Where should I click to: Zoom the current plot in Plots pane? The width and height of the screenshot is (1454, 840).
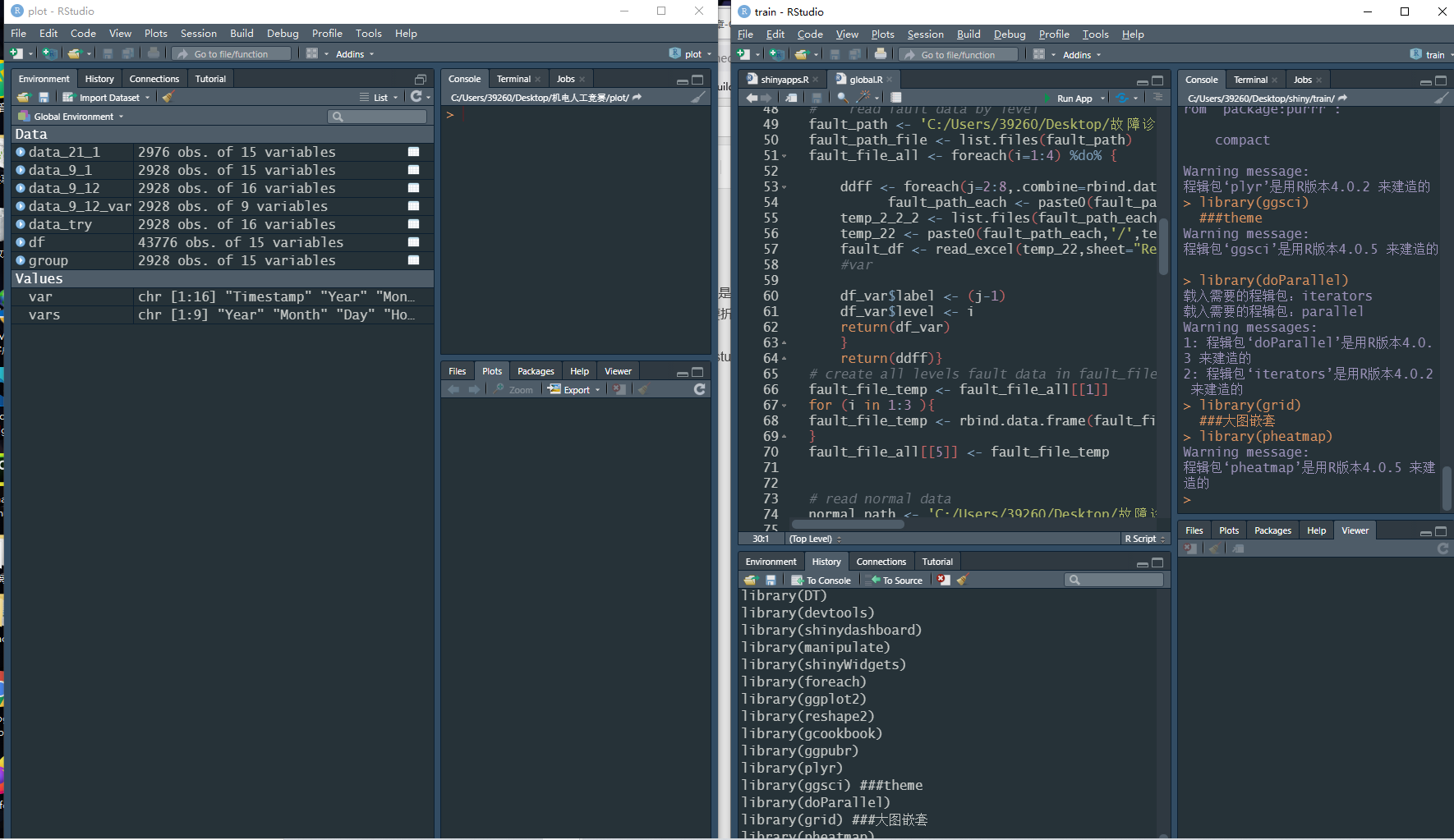point(515,389)
